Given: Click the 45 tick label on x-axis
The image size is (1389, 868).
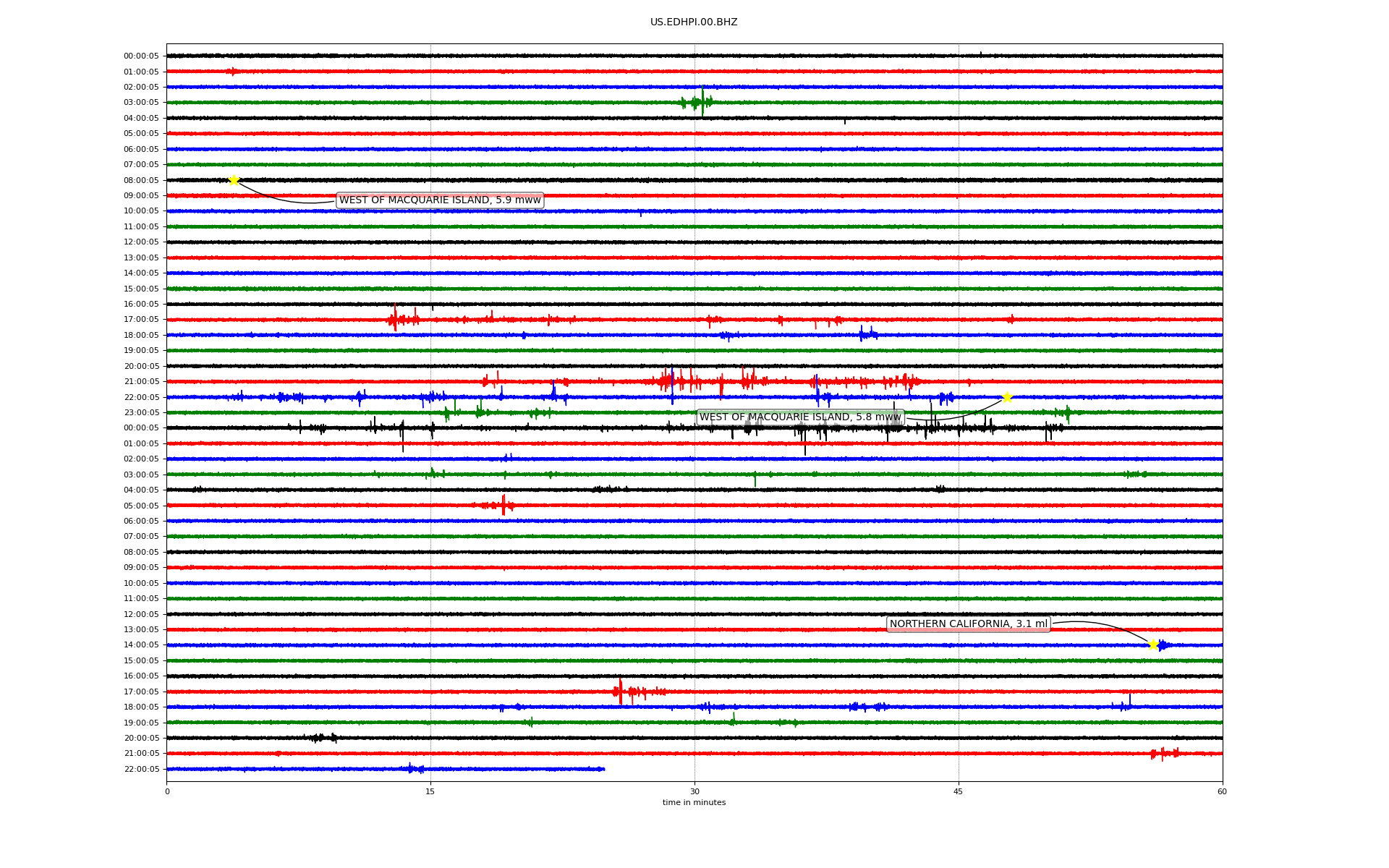Looking at the screenshot, I should pos(958,791).
